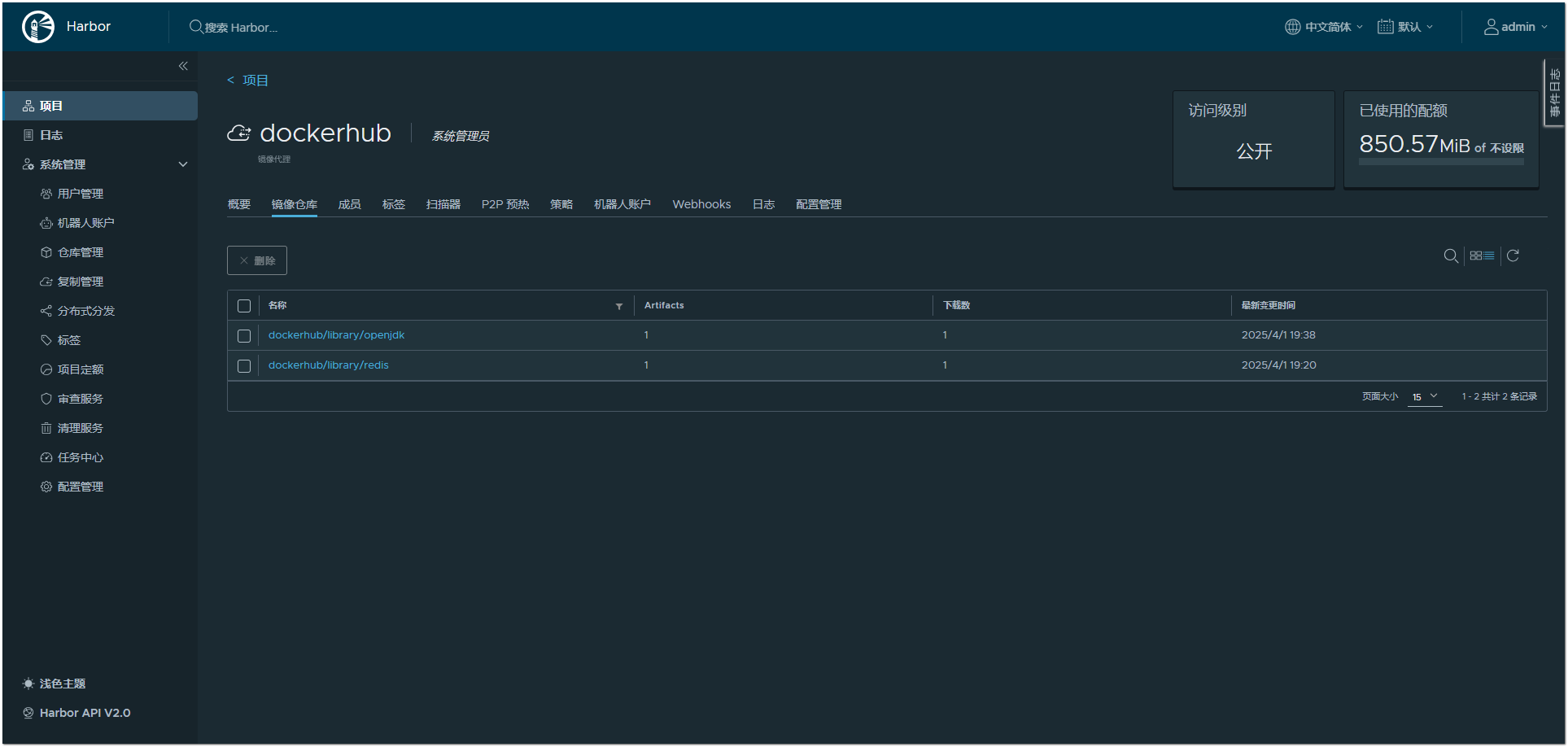Screen dimensions: 1568x747
Task: Open the 镜像仓库 tab
Action: point(295,204)
